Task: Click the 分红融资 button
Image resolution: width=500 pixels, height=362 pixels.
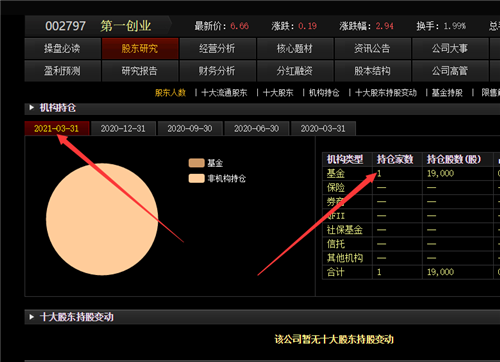Action: coord(295,71)
